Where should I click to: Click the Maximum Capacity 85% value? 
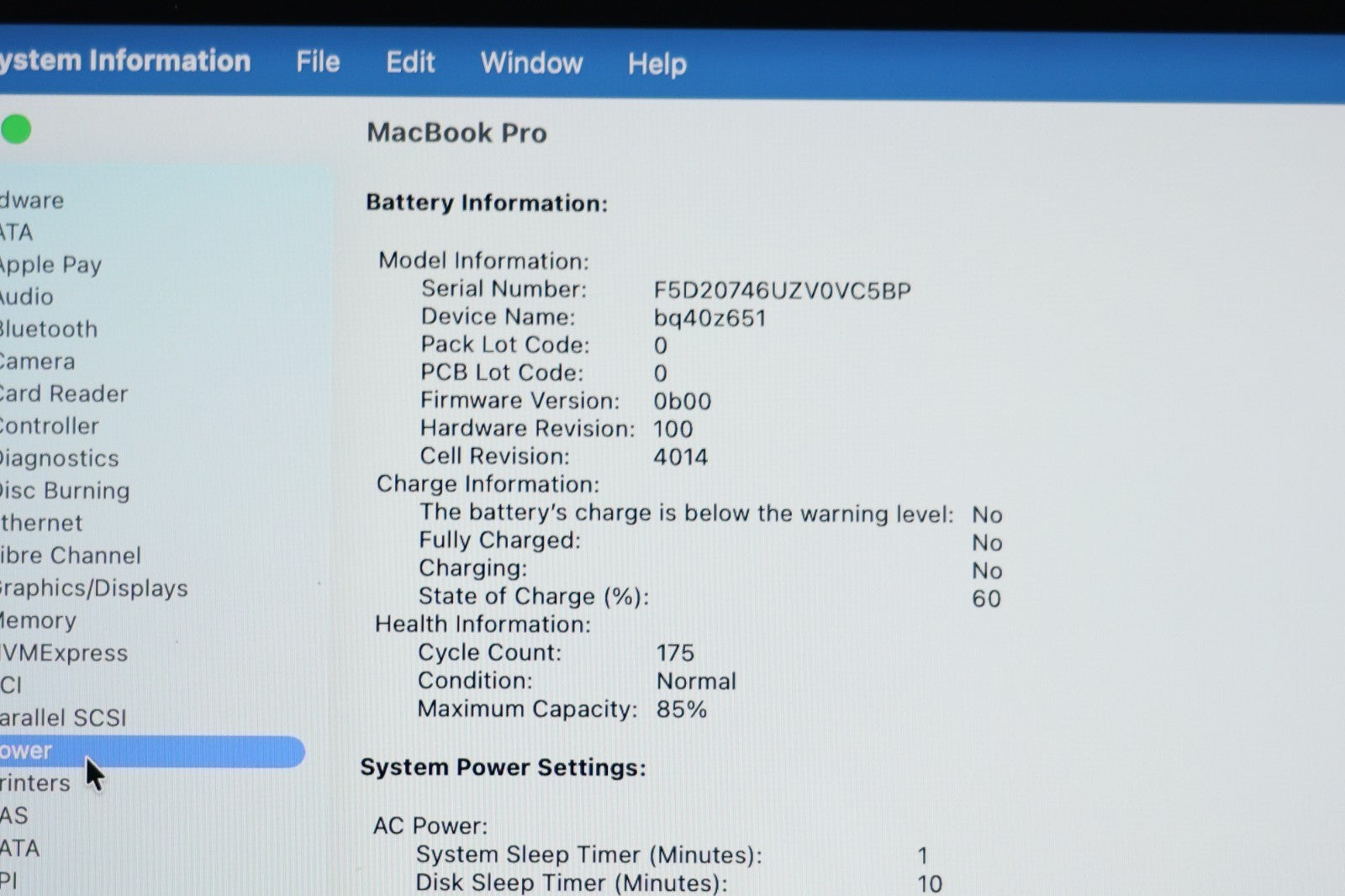point(681,709)
